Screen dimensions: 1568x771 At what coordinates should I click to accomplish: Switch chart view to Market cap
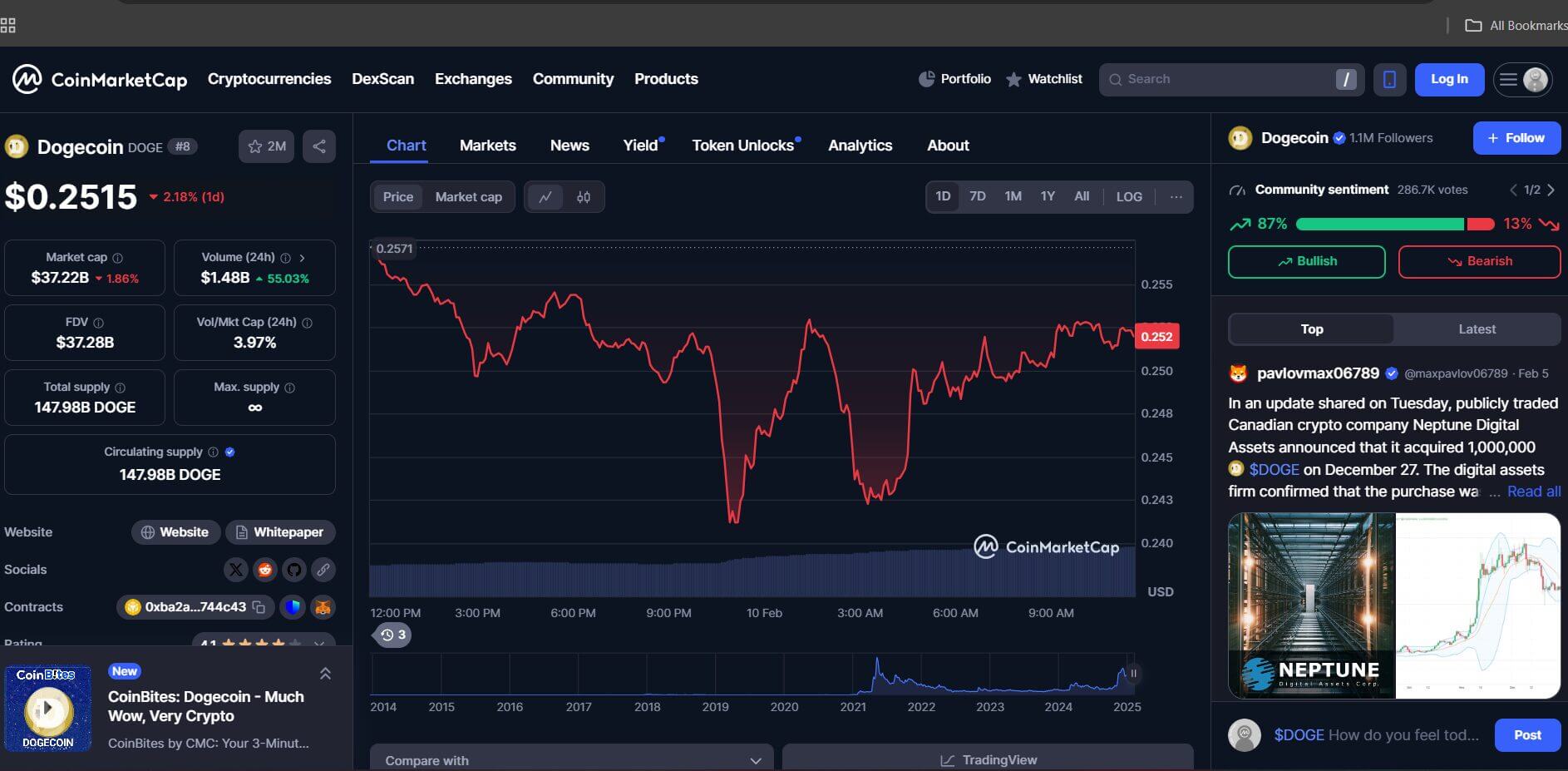[468, 196]
